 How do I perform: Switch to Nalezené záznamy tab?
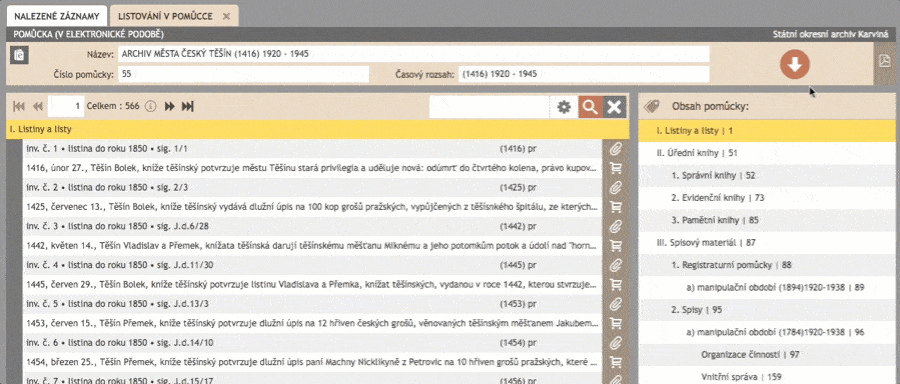57,16
